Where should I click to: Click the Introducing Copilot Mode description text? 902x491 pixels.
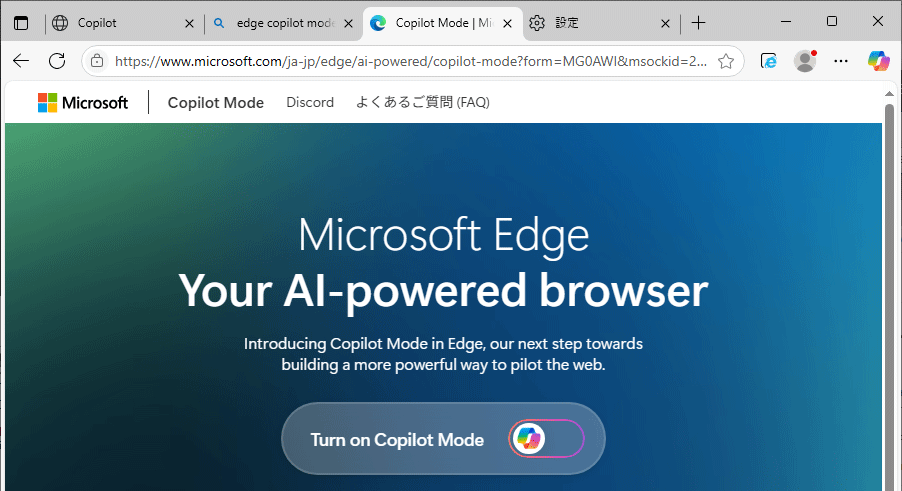coord(444,354)
